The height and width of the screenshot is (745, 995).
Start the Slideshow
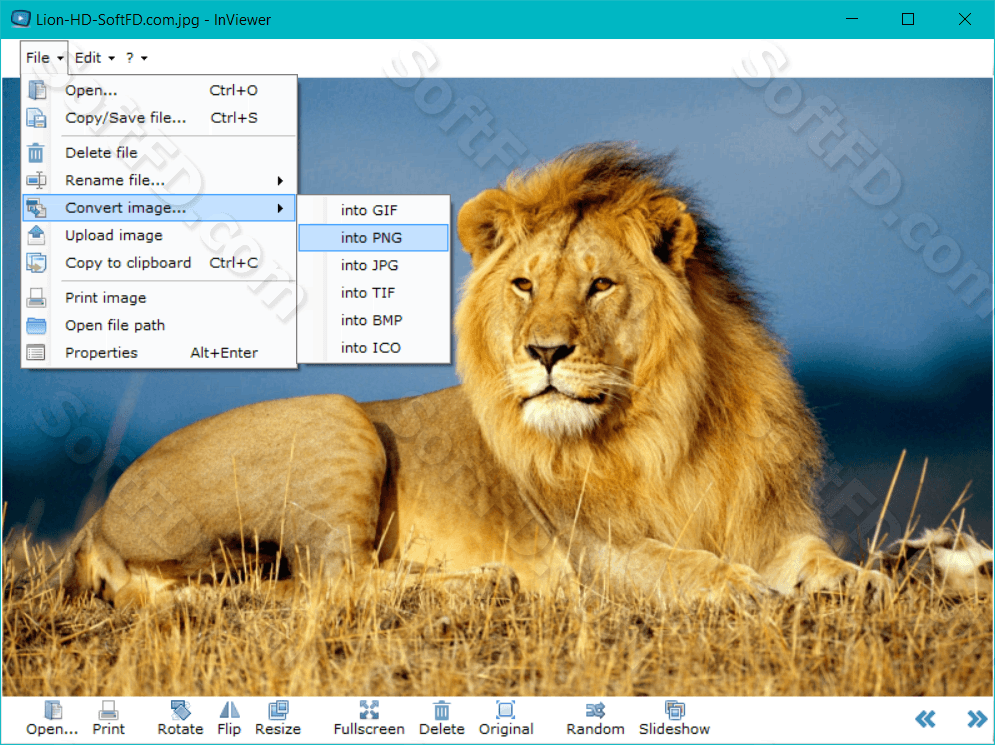coord(674,709)
